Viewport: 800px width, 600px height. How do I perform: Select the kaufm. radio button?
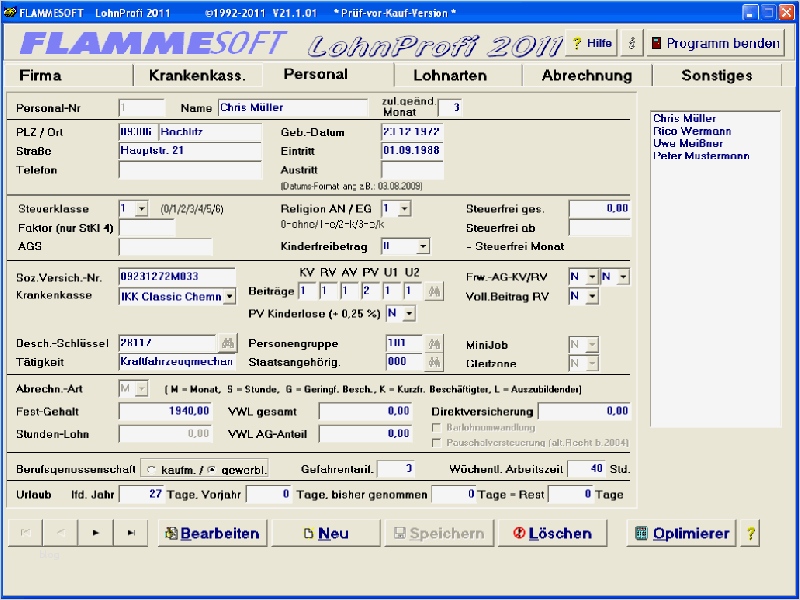pyautogui.click(x=151, y=468)
